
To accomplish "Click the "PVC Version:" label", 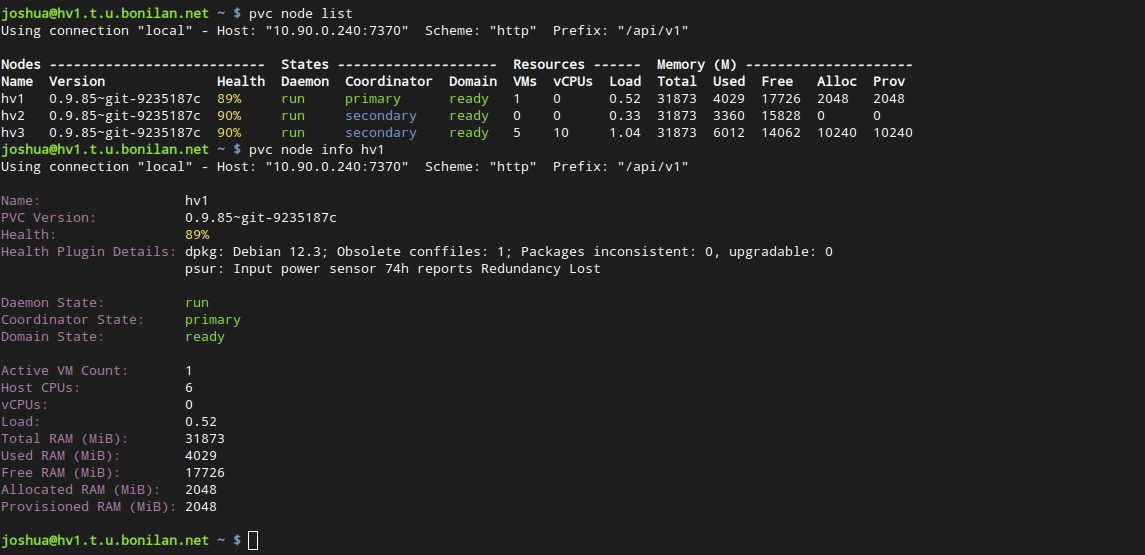I will 49,217.
